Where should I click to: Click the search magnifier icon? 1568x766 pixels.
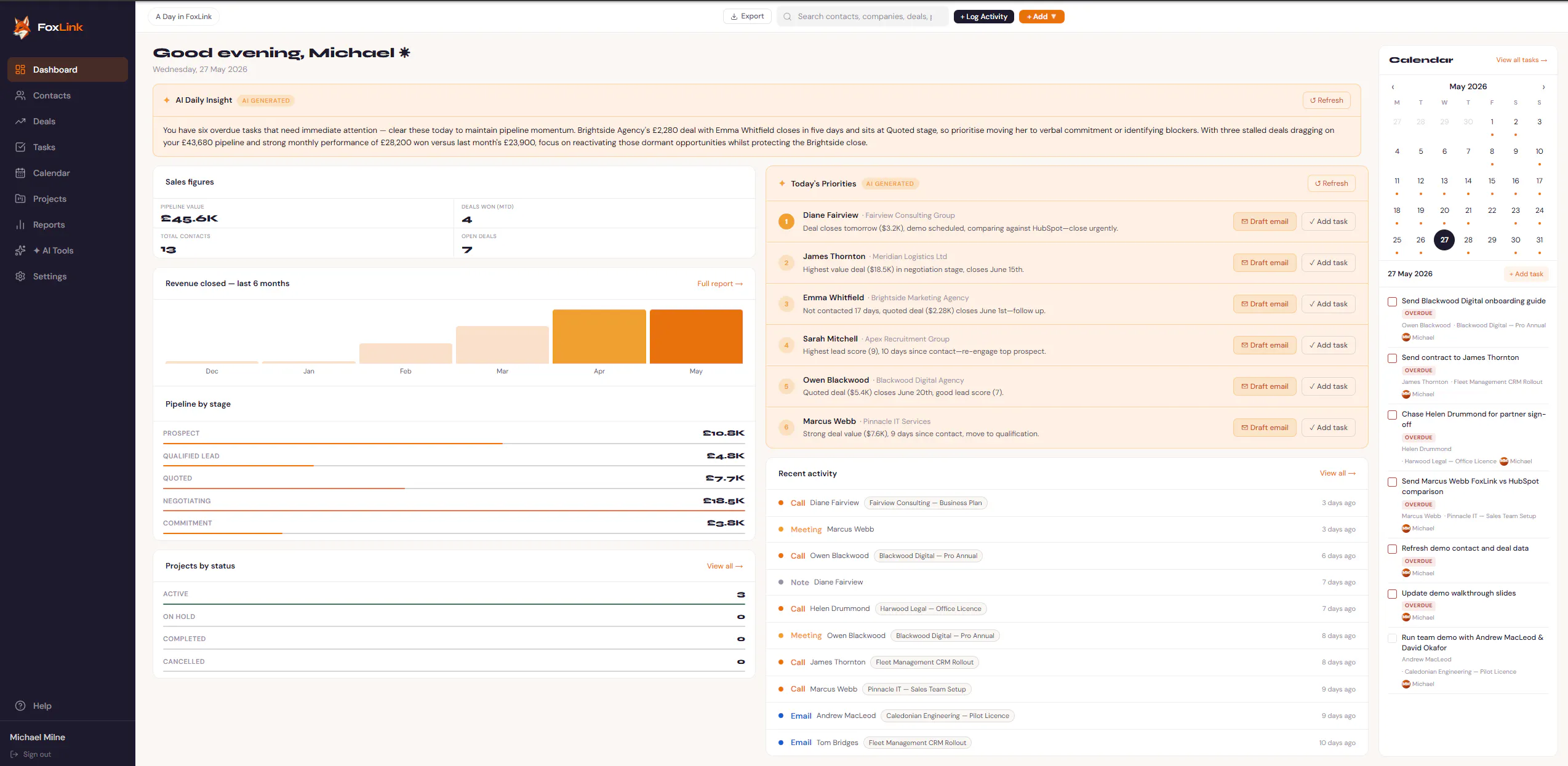tap(787, 17)
